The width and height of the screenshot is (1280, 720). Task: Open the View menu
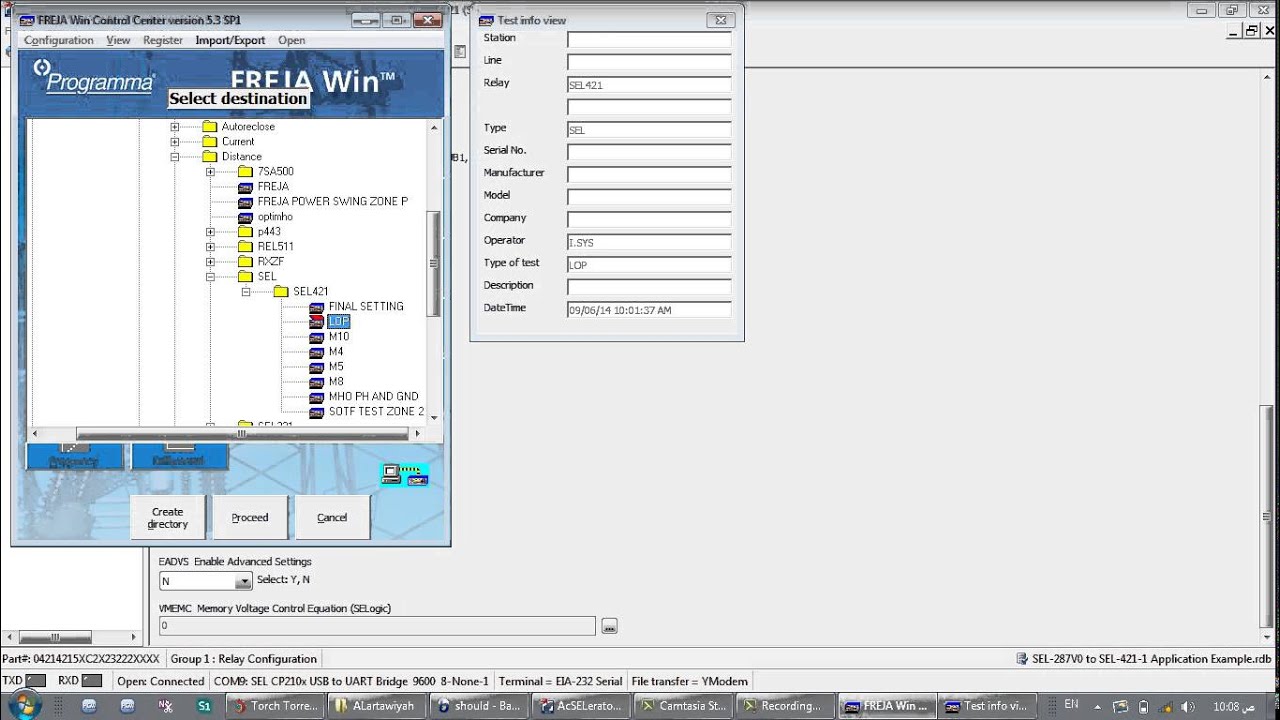pos(118,40)
